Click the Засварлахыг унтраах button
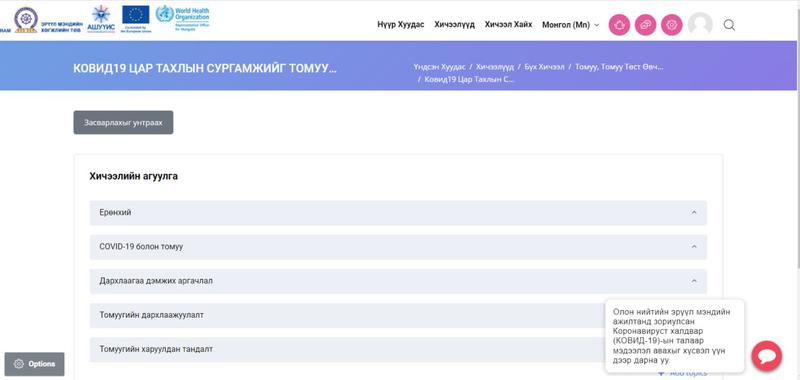 (123, 122)
